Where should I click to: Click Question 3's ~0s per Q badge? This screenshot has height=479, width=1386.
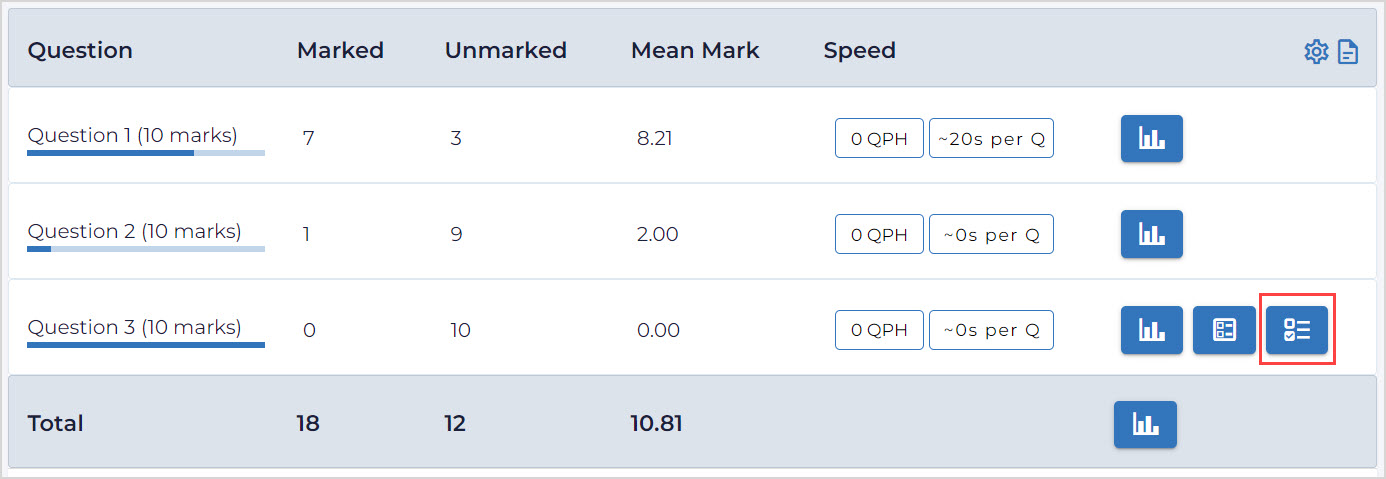coord(991,331)
